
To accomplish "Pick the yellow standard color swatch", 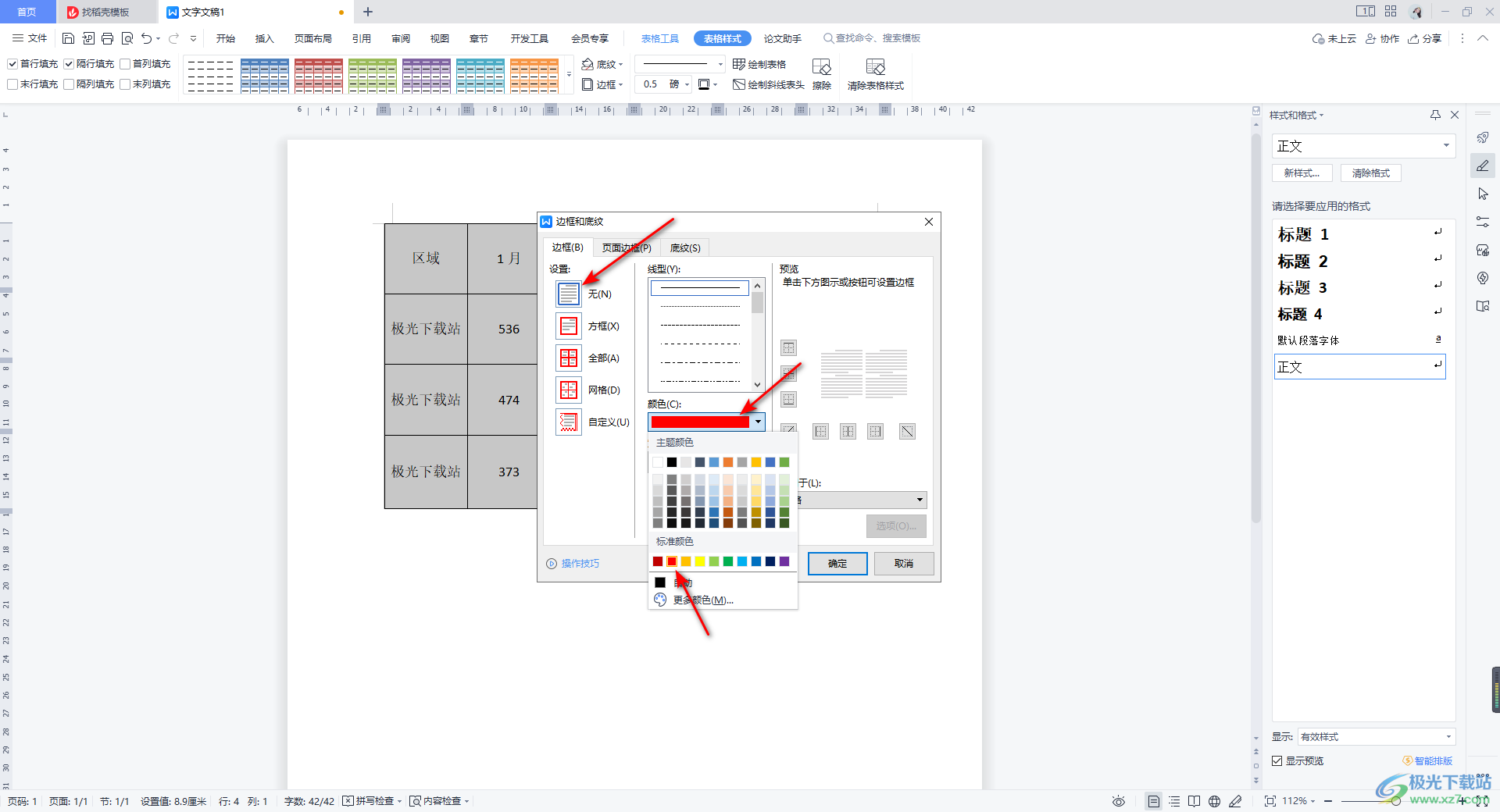I will pos(700,561).
